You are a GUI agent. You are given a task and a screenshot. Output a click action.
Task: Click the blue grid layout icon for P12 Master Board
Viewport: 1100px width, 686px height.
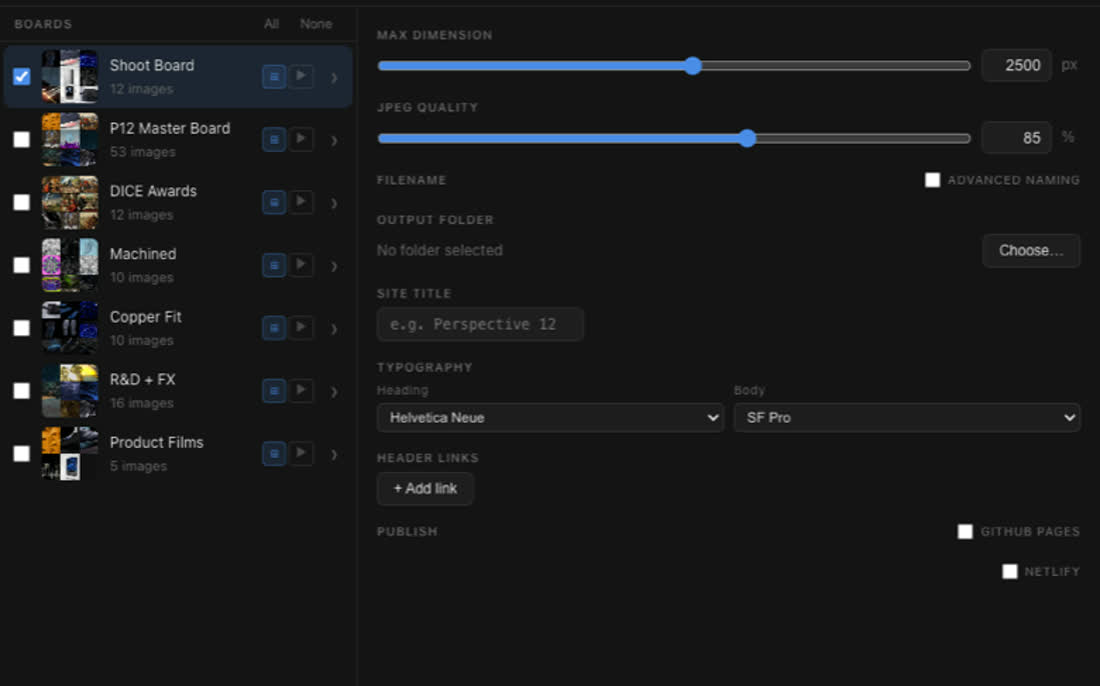tap(274, 140)
